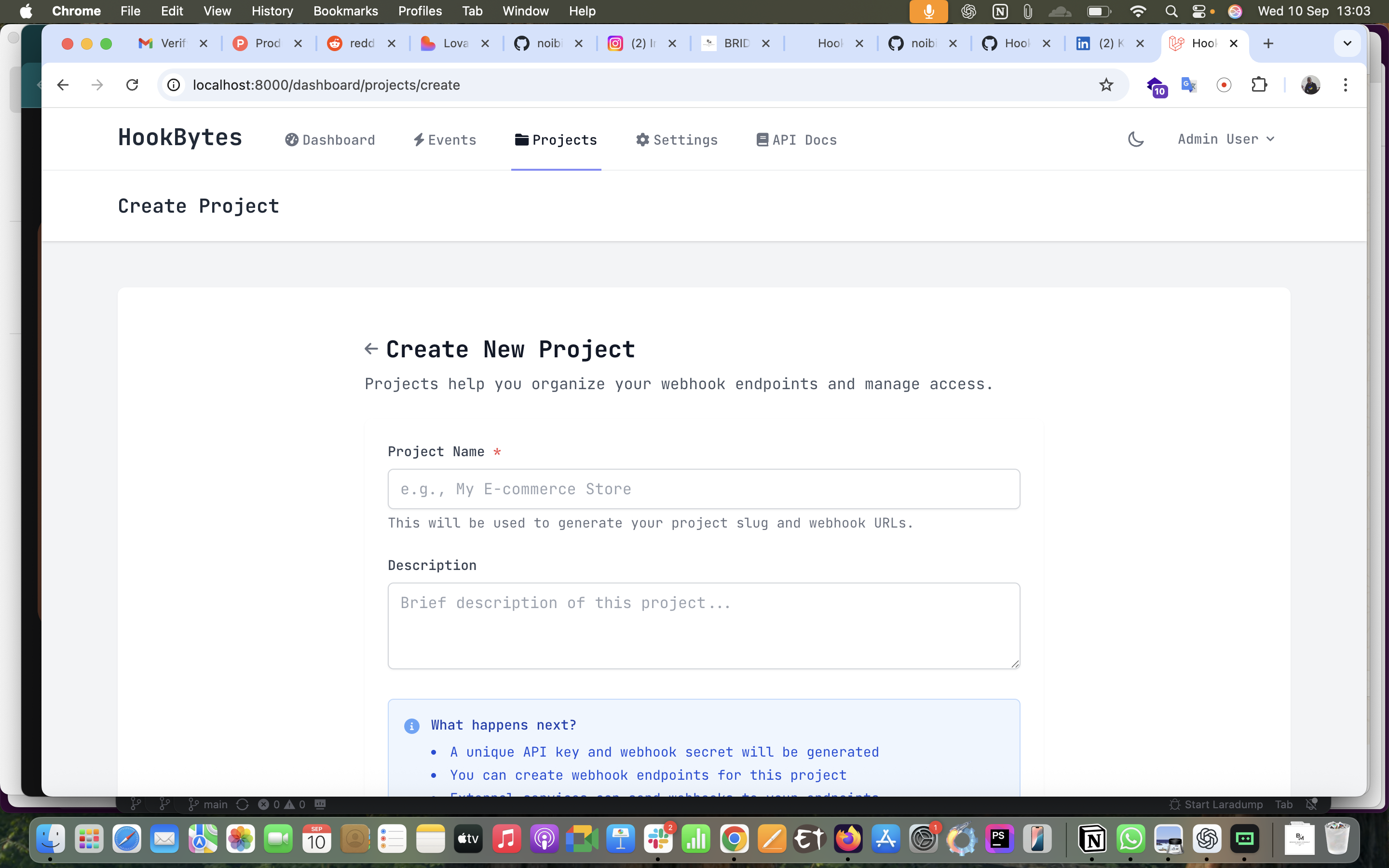Click the site information icon in address bar
Viewport: 1389px width, 868px height.
point(174,85)
